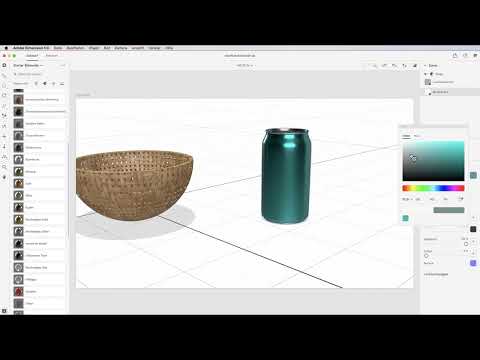Click the teal saved swatch below color values
The height and width of the screenshot is (360, 480).
405,218
